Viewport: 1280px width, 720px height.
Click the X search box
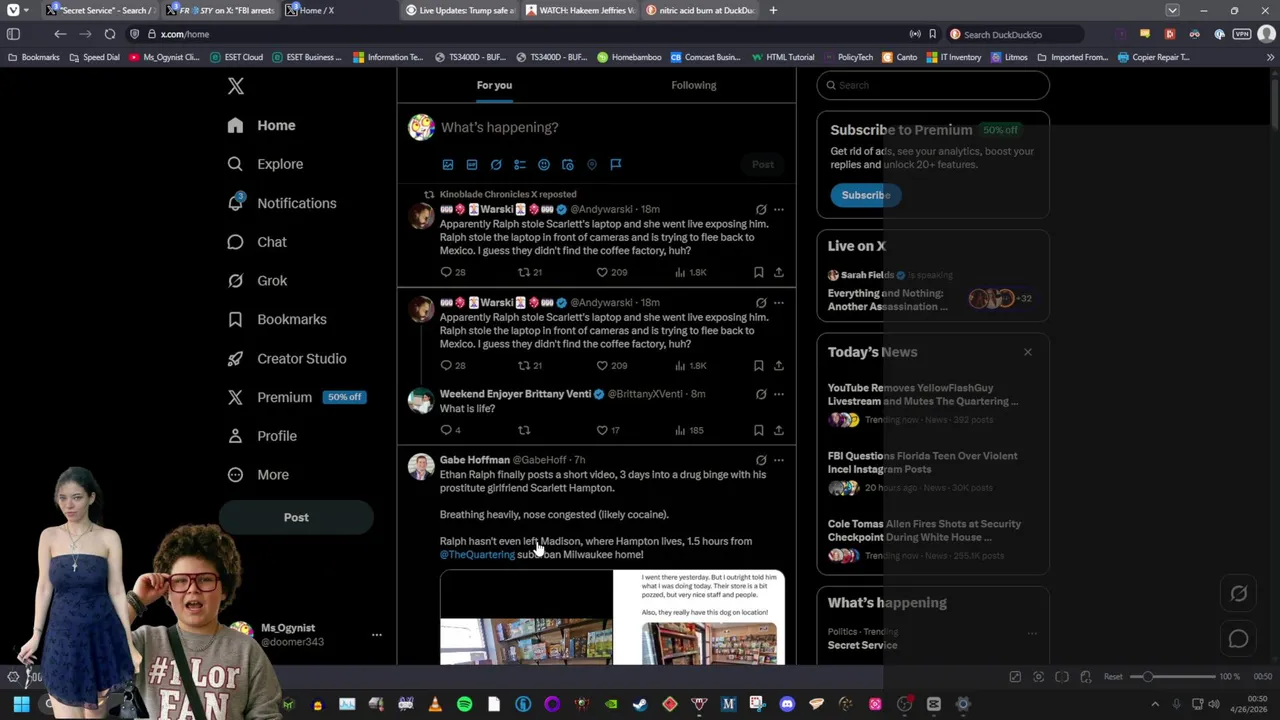tap(933, 85)
